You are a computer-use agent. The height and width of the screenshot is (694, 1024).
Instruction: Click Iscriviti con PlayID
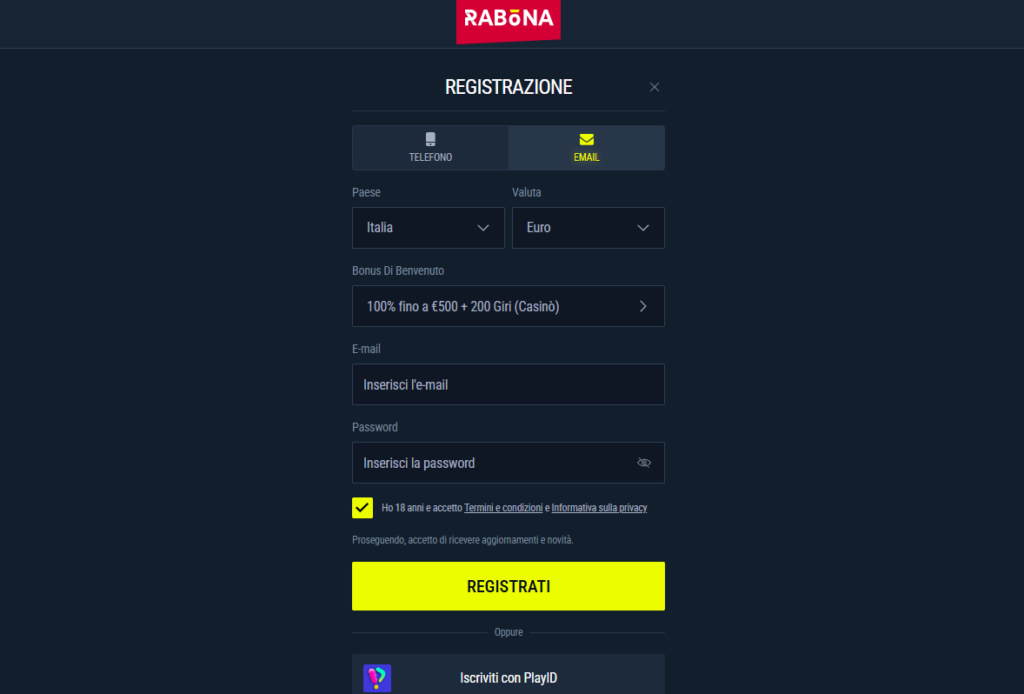(508, 677)
